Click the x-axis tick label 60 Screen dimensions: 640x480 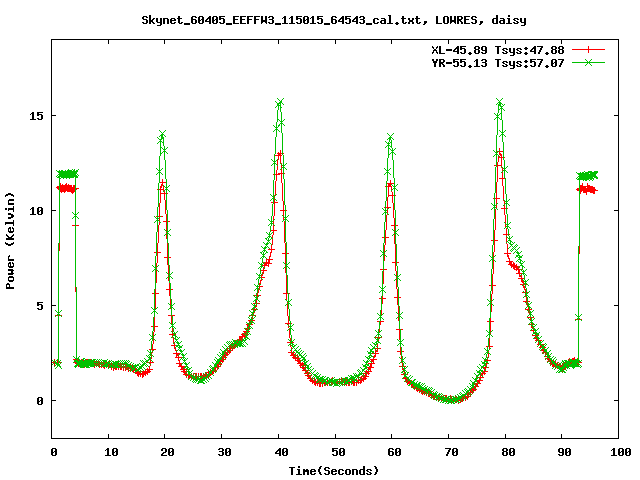coord(394,452)
